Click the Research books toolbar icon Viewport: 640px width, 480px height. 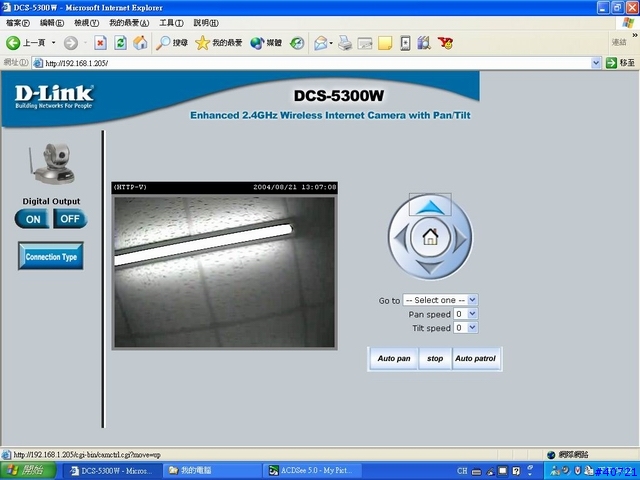[x=424, y=43]
